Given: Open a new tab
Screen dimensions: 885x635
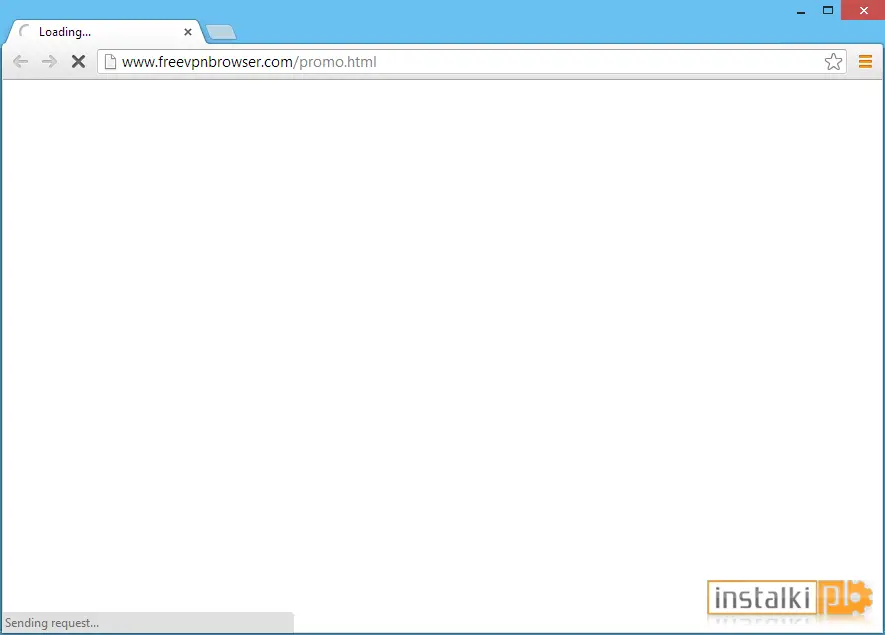Looking at the screenshot, I should [221, 33].
